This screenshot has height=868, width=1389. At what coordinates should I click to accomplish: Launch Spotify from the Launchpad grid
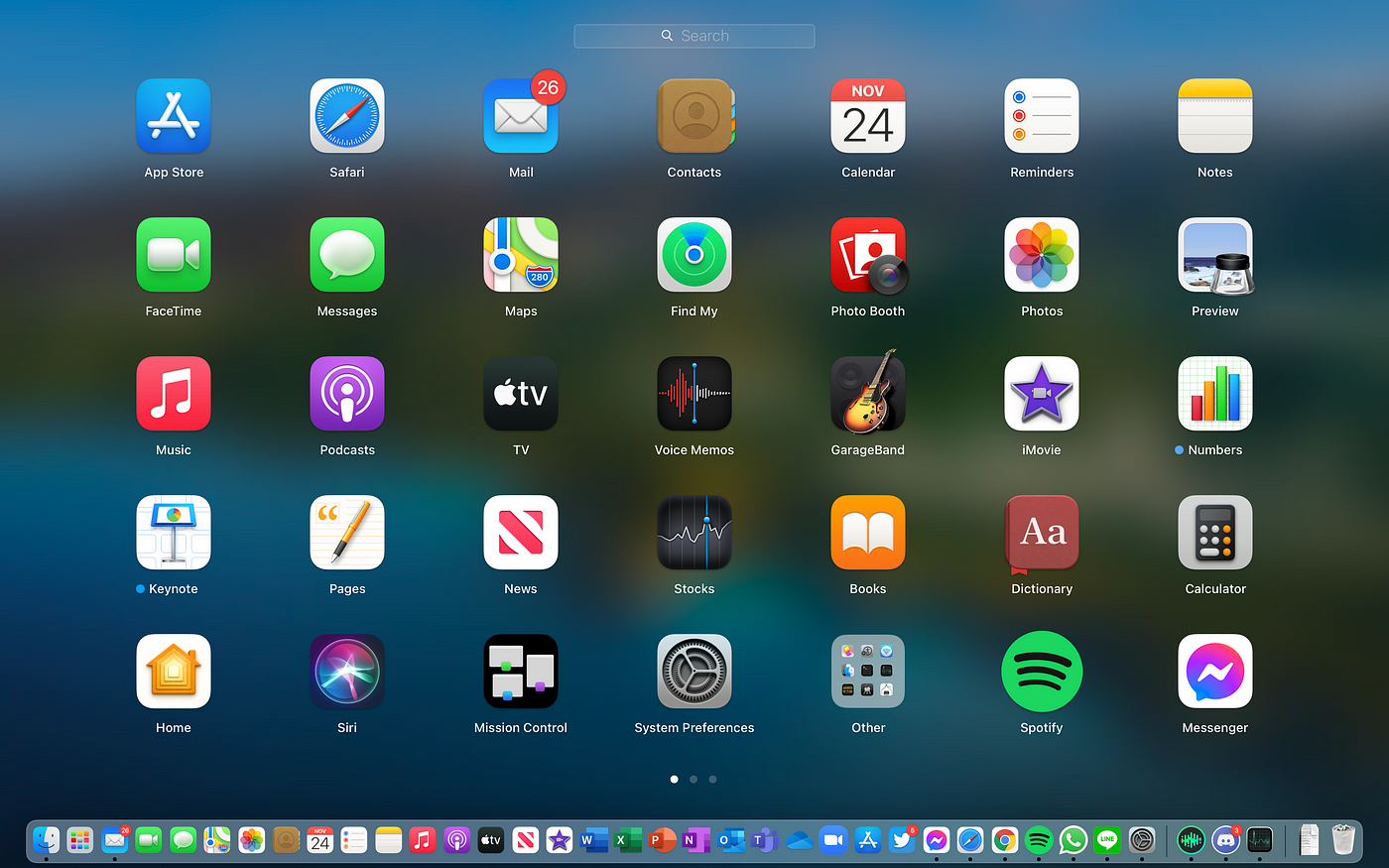1042,672
